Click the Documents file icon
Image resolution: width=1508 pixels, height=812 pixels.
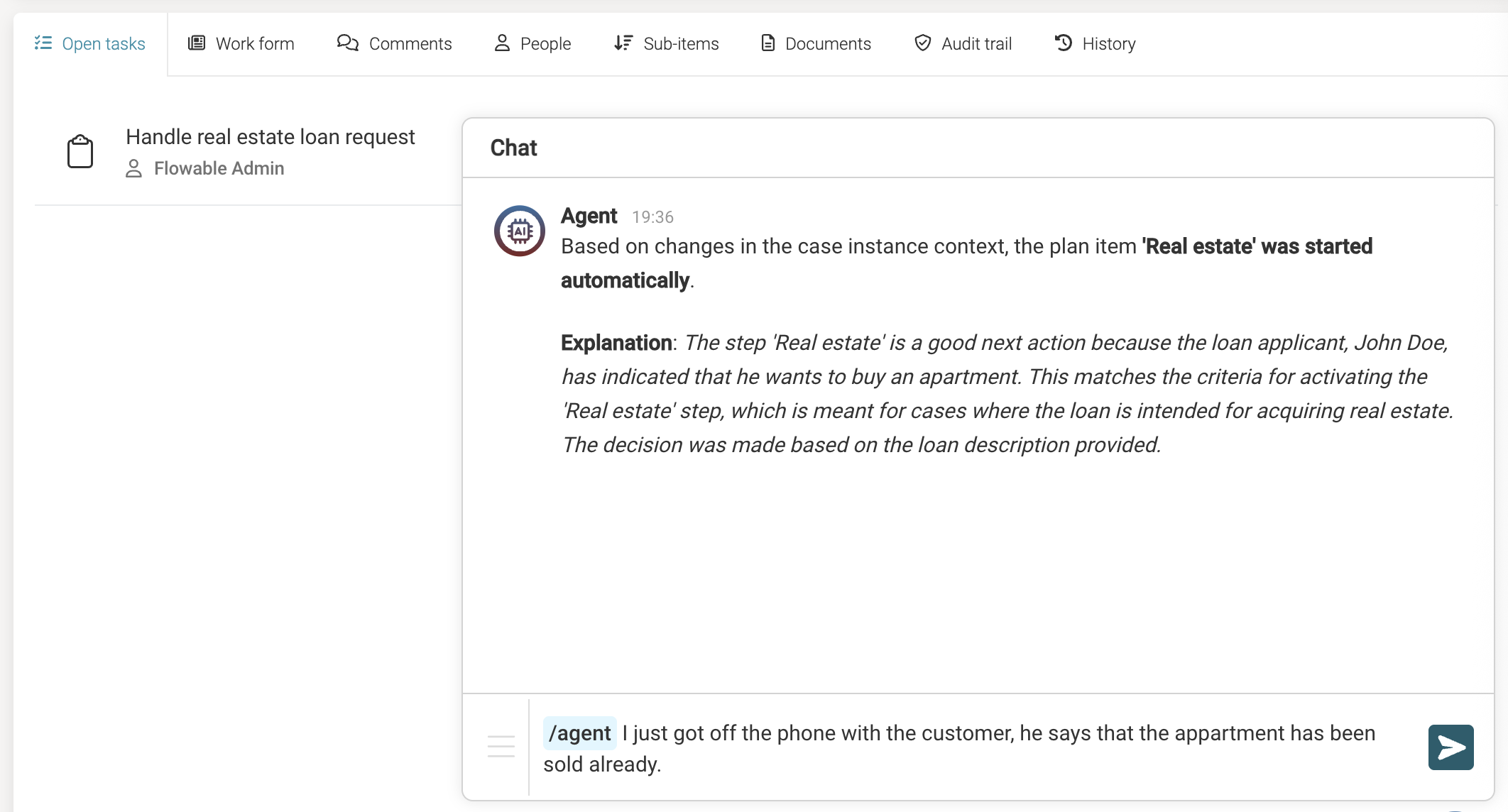pyautogui.click(x=767, y=43)
